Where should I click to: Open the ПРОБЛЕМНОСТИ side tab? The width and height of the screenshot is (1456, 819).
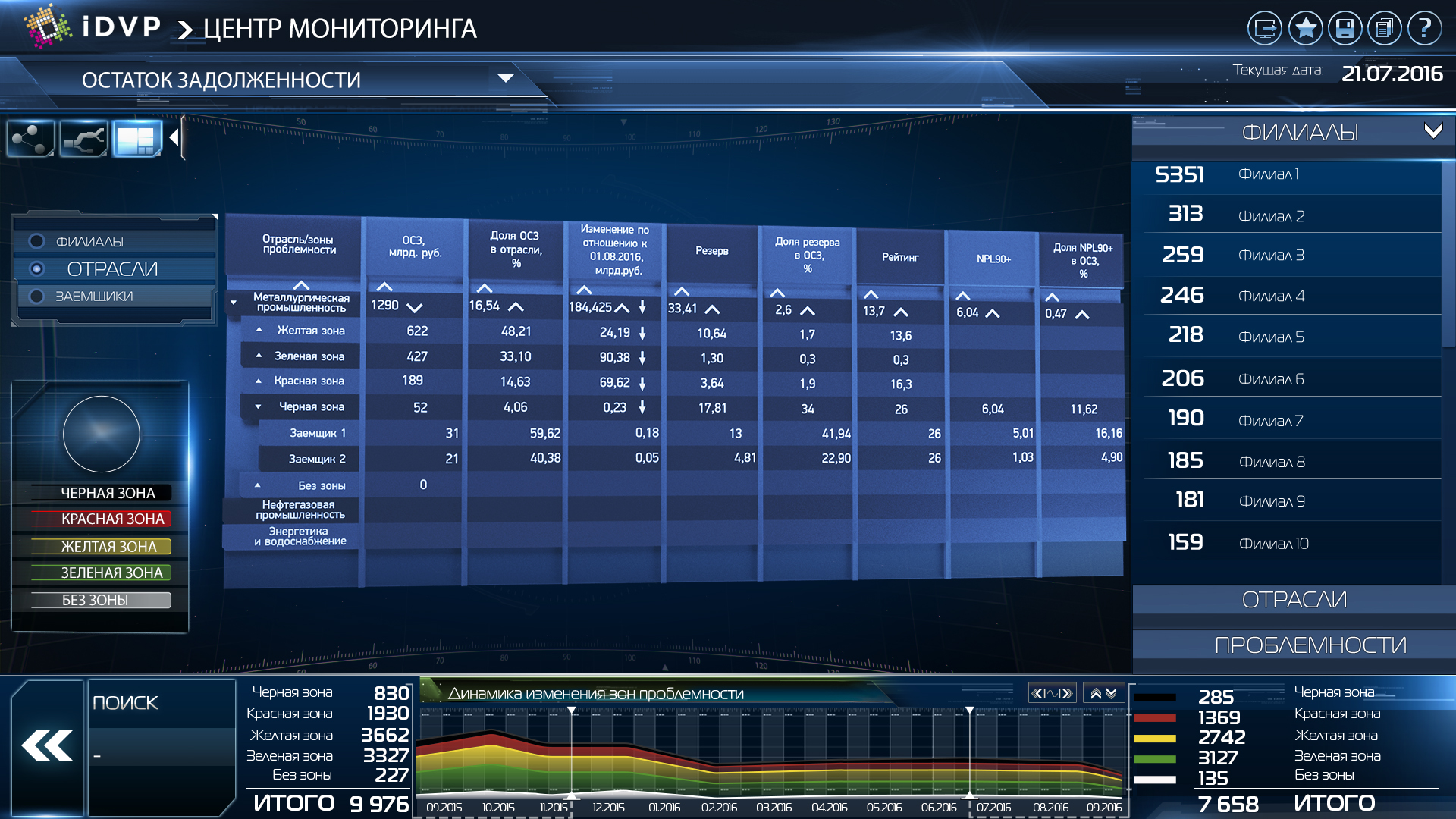click(1310, 645)
